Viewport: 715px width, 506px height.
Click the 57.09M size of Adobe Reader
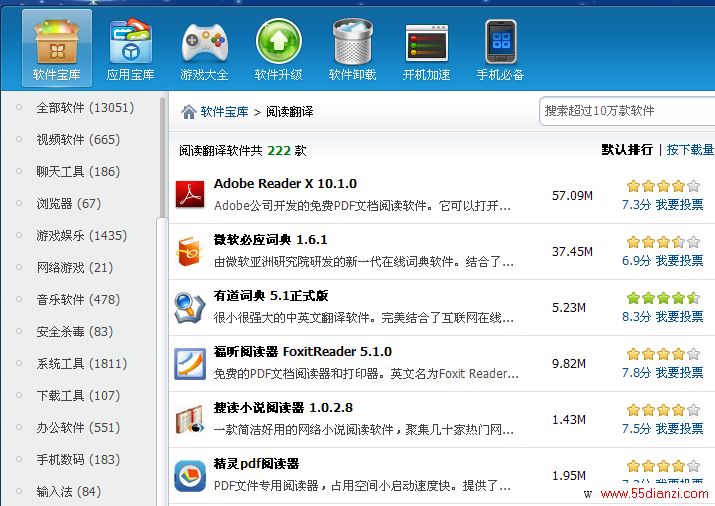[572, 196]
